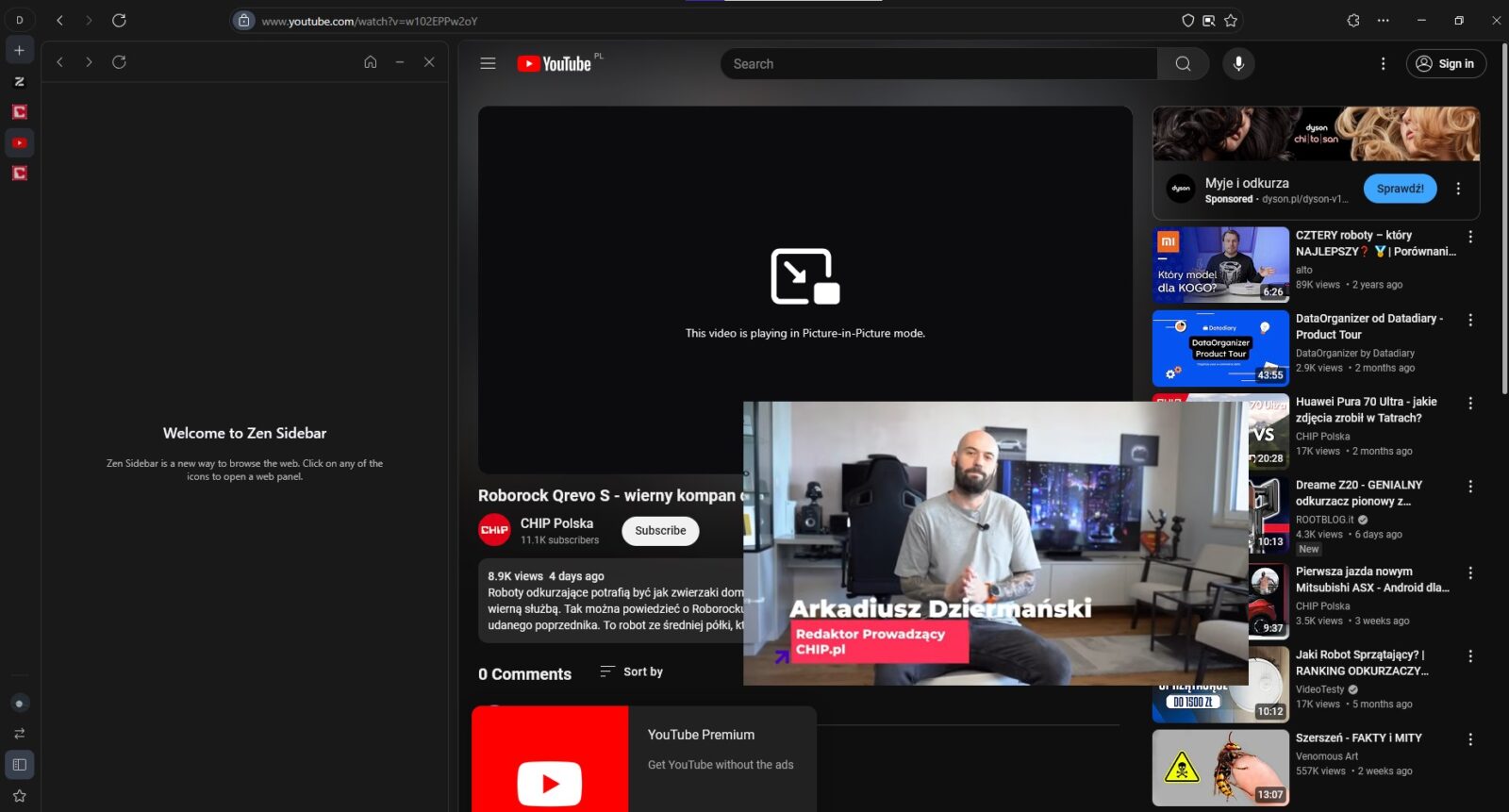Open bookmarks star at sidebar bottom

[x=19, y=795]
